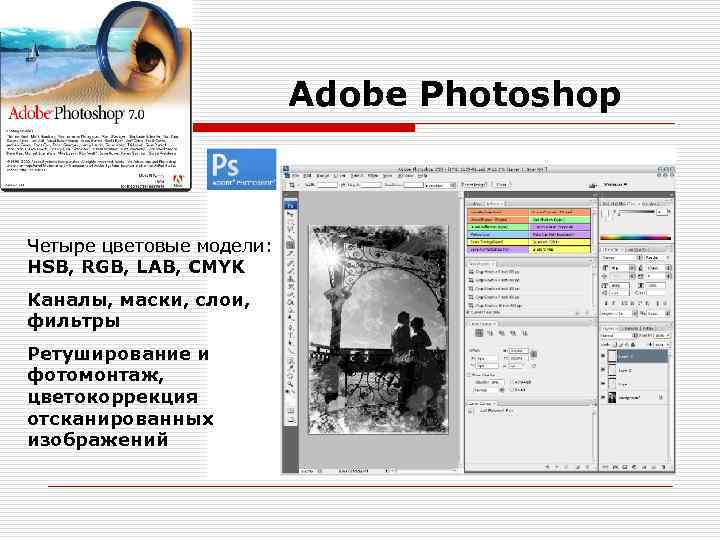This screenshot has width=720, height=540.
Task: Open the font style dropdown in Character panel
Action: [658, 258]
